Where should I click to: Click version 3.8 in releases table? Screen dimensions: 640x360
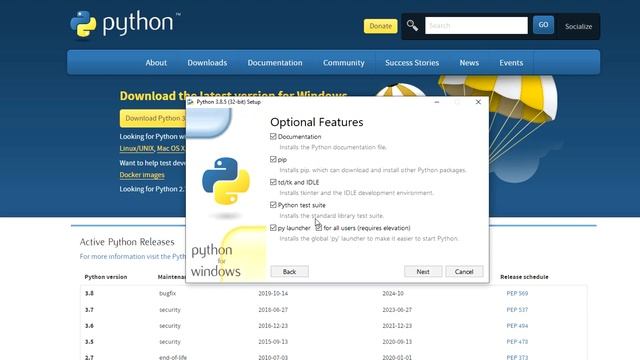pyautogui.click(x=89, y=293)
